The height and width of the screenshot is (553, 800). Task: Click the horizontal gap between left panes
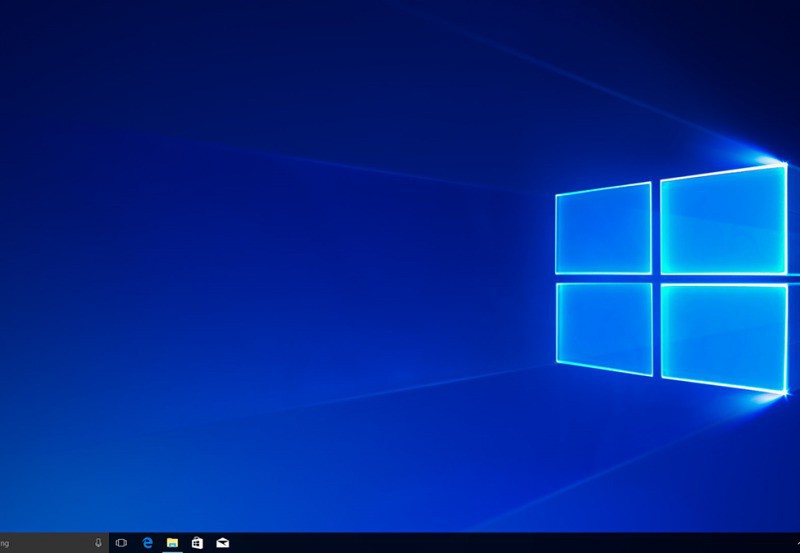pyautogui.click(x=604, y=278)
